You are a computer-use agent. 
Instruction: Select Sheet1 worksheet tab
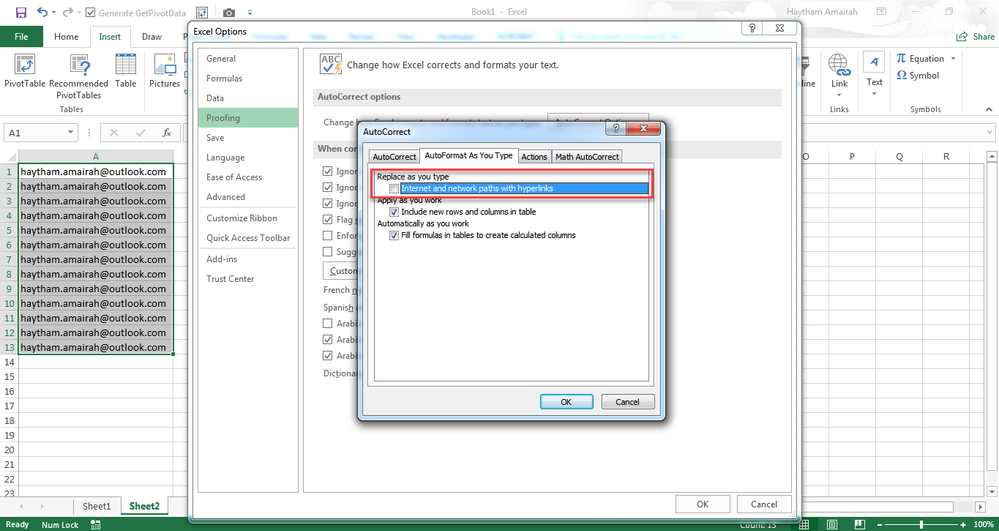pos(96,506)
